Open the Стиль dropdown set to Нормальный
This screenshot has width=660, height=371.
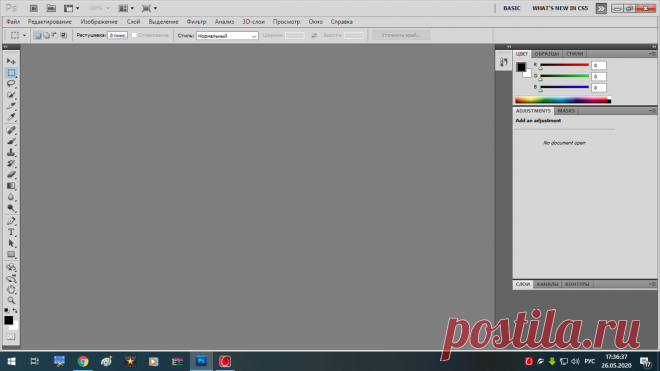(x=227, y=36)
